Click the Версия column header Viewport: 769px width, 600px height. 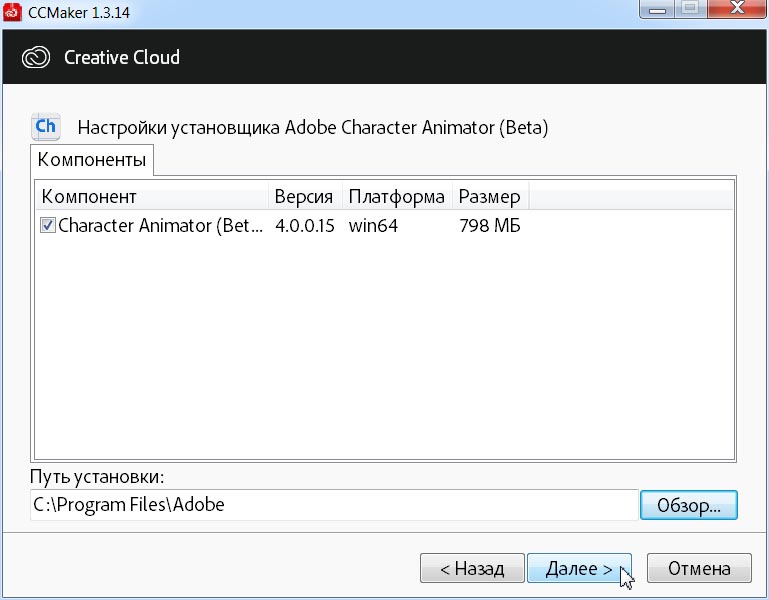(x=304, y=196)
